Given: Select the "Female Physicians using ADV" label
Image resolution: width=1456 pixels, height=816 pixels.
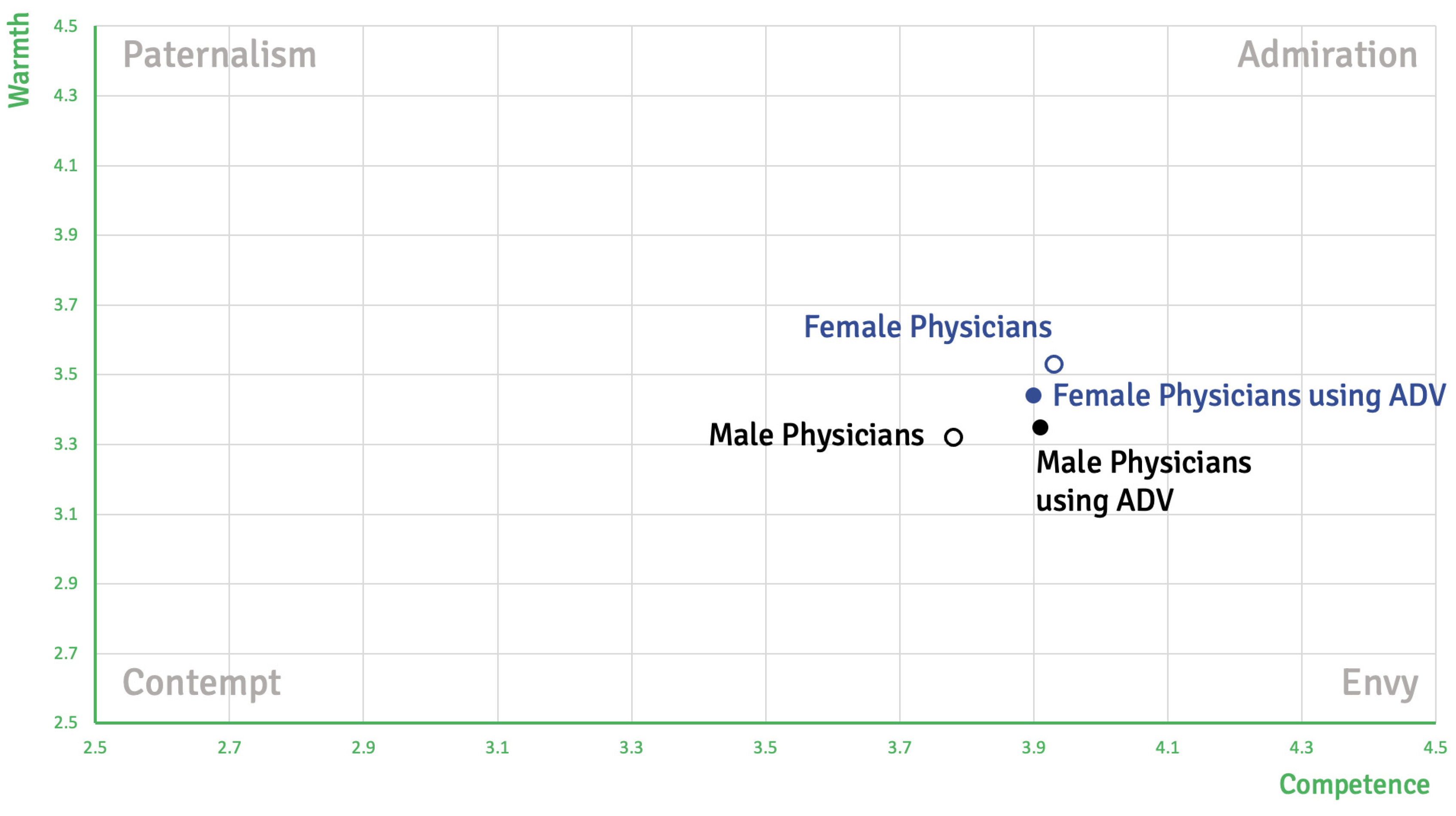Looking at the screenshot, I should tap(1249, 395).
